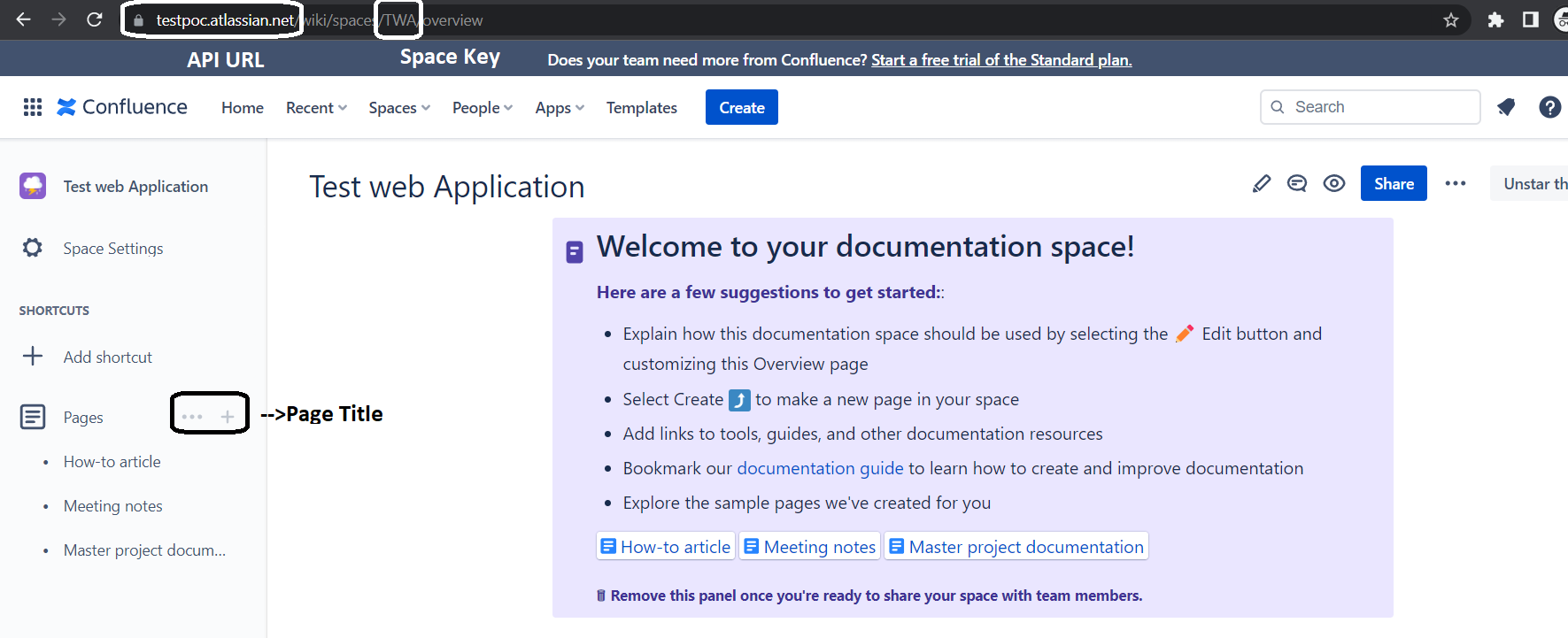Click the pencil edit page icon
1568x638 pixels.
[1262, 183]
